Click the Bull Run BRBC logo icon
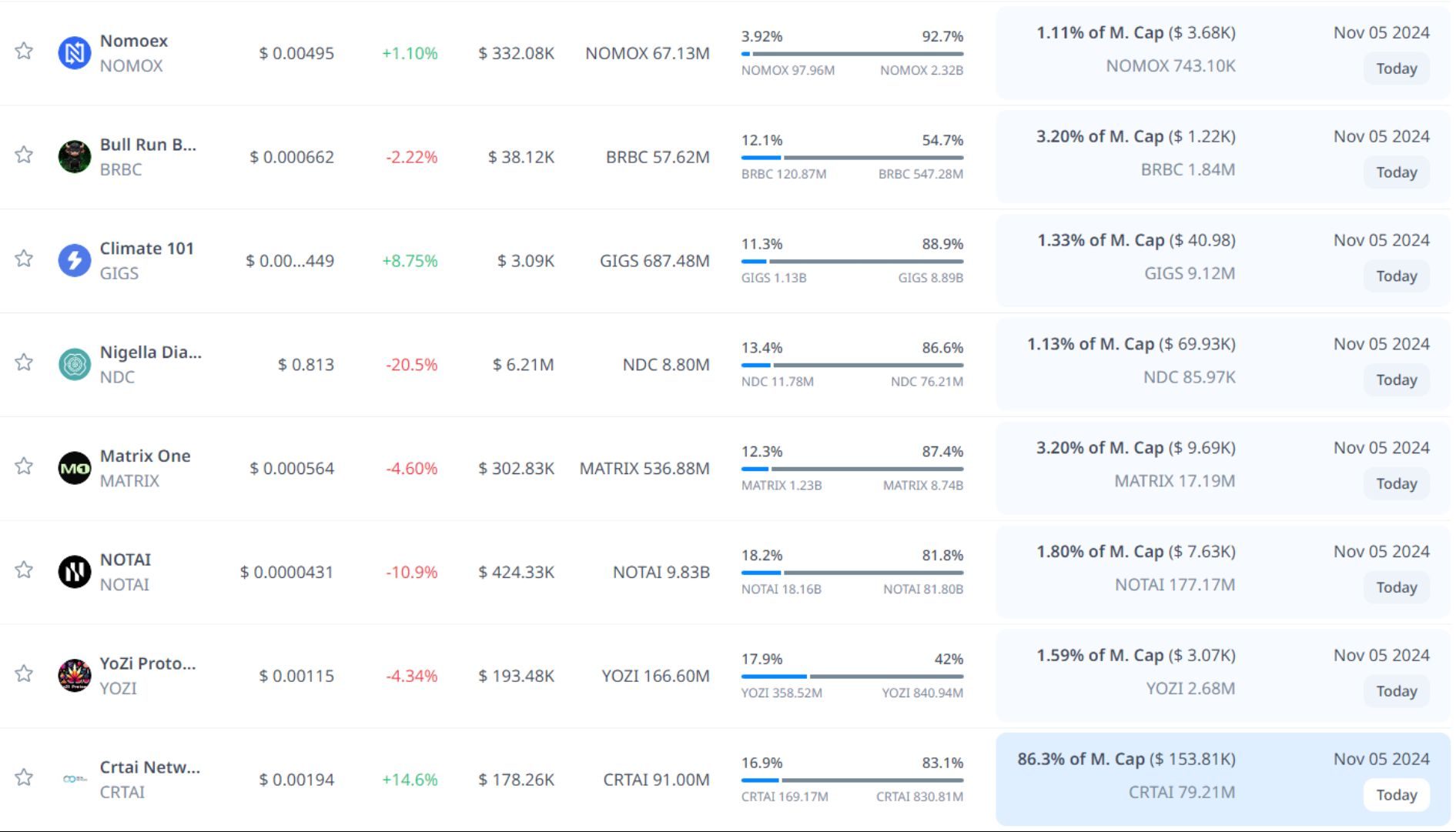Image resolution: width=1456 pixels, height=832 pixels. [x=75, y=157]
